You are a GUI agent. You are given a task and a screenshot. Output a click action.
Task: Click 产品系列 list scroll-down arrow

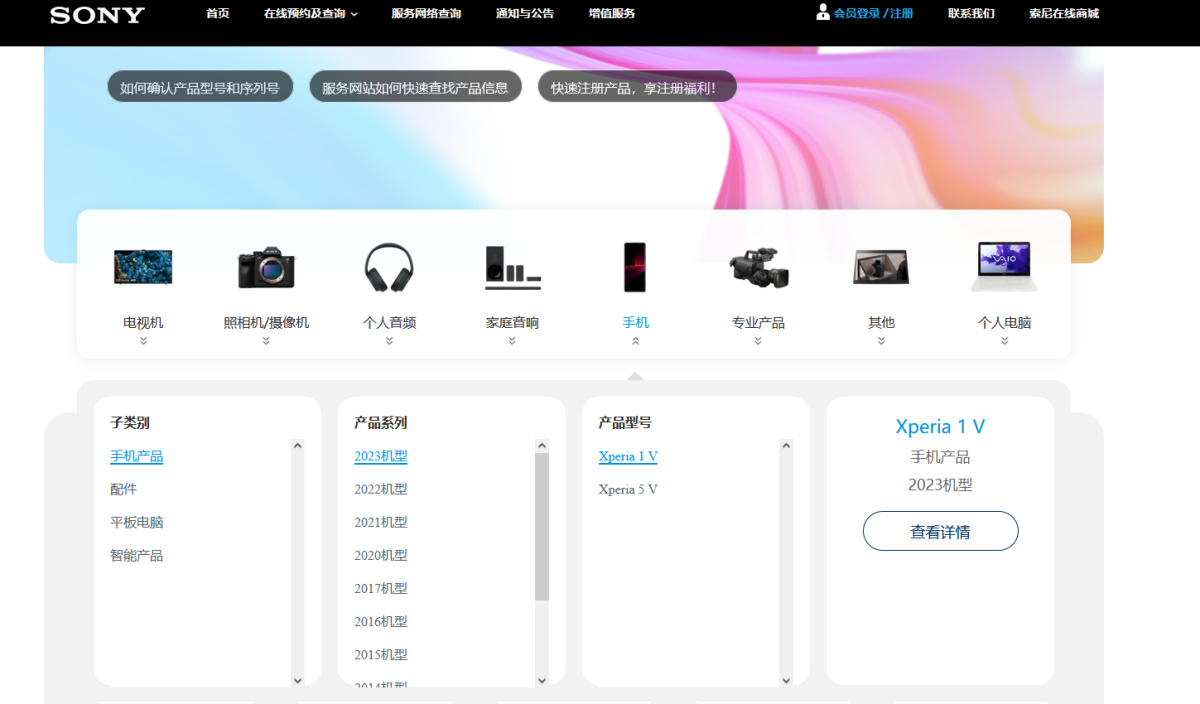pos(542,680)
